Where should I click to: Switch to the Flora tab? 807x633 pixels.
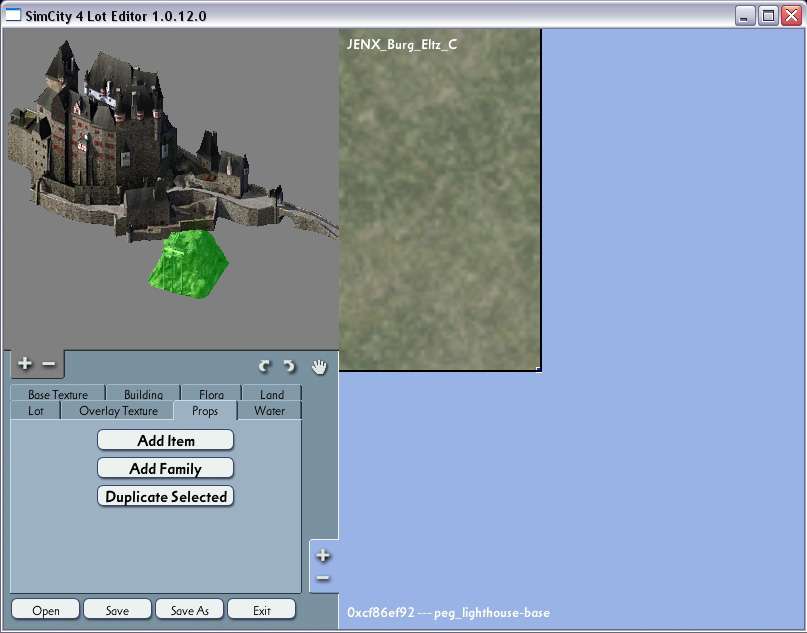pyautogui.click(x=211, y=394)
